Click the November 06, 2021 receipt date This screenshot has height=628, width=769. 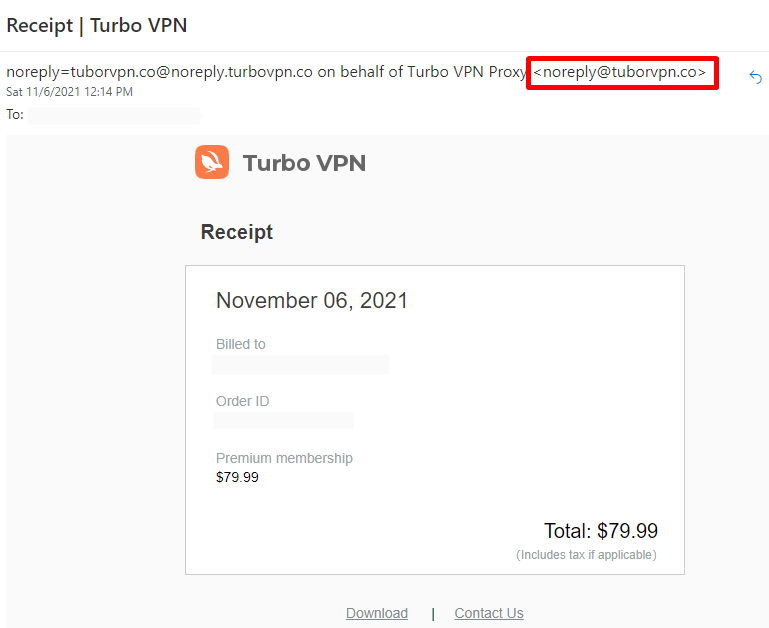tap(312, 300)
